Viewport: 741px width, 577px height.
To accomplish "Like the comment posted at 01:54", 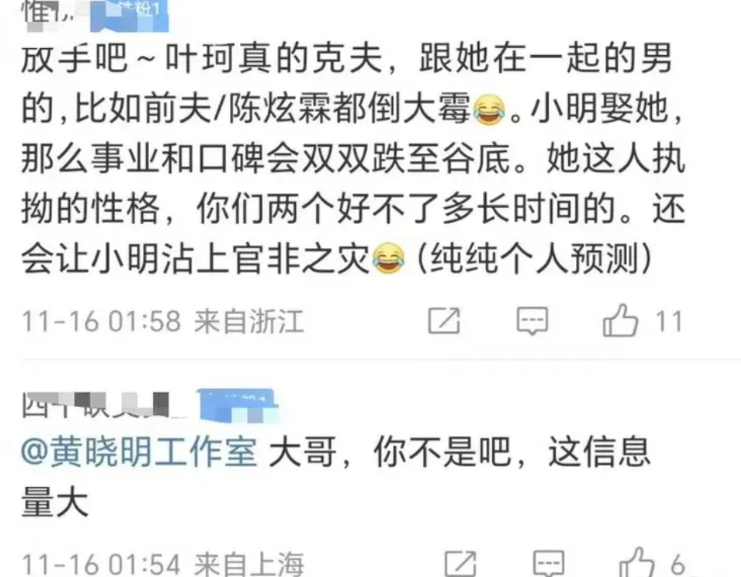I will coord(637,562).
